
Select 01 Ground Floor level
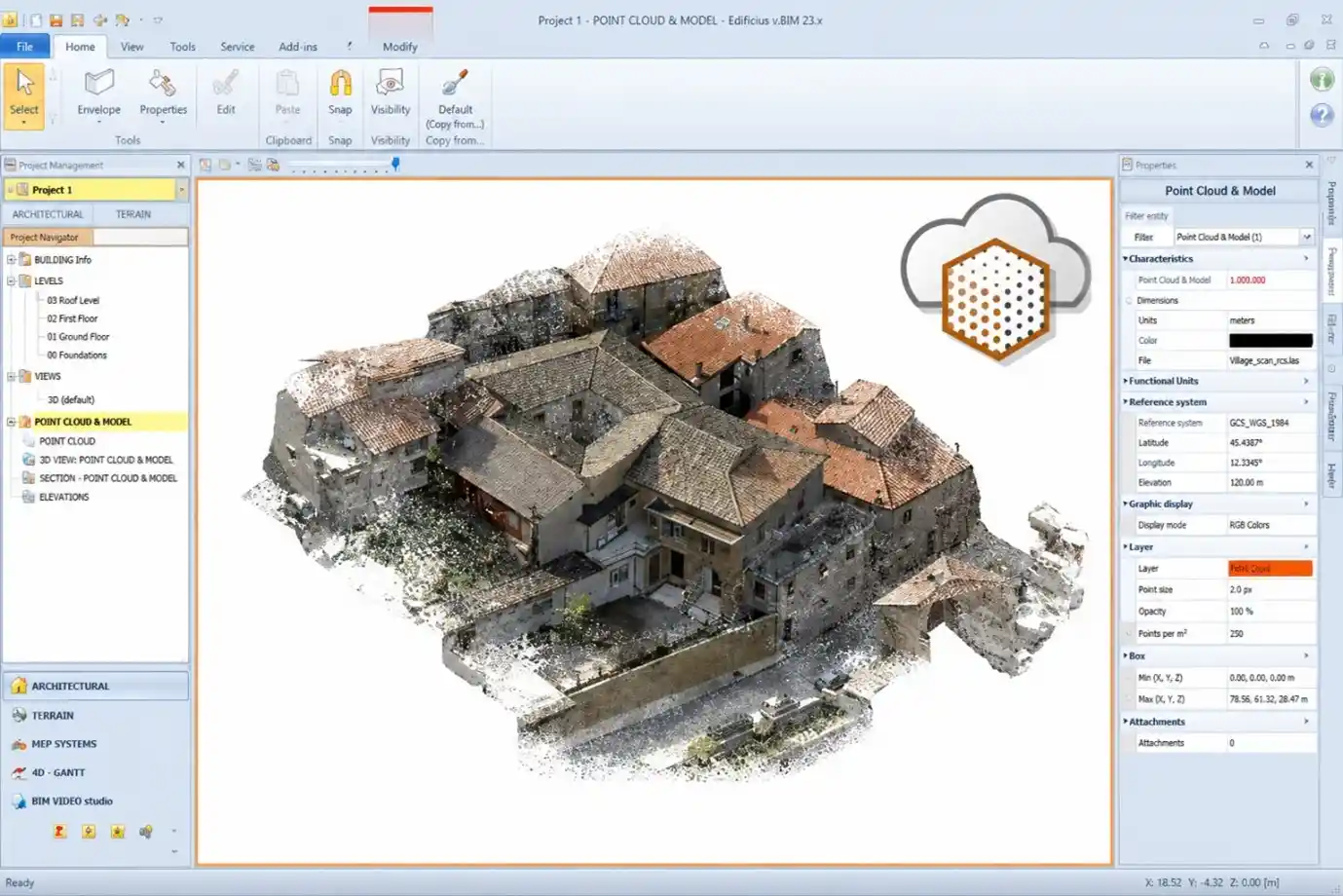point(78,337)
